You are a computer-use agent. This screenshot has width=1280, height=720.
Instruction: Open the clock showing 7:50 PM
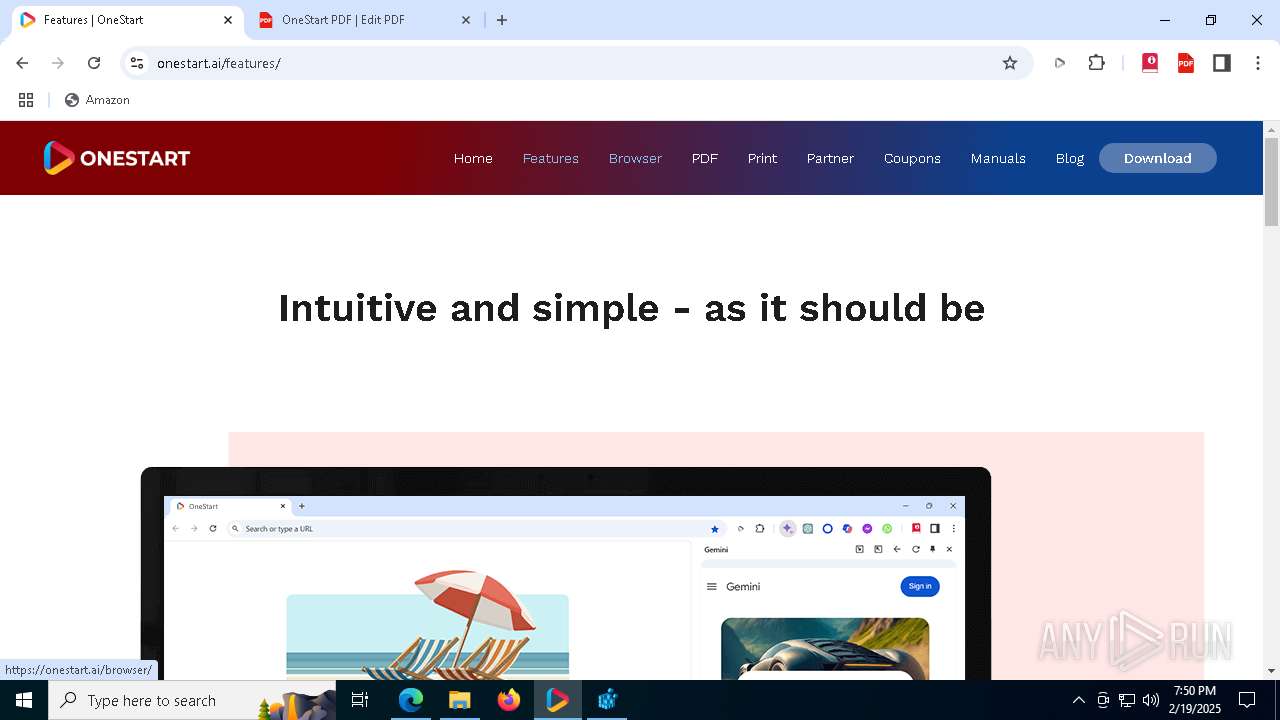(1195, 700)
